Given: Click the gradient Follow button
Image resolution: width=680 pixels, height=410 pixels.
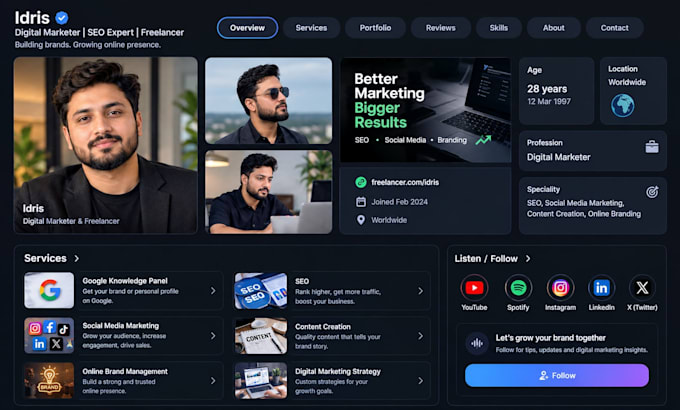Looking at the screenshot, I should tap(557, 375).
